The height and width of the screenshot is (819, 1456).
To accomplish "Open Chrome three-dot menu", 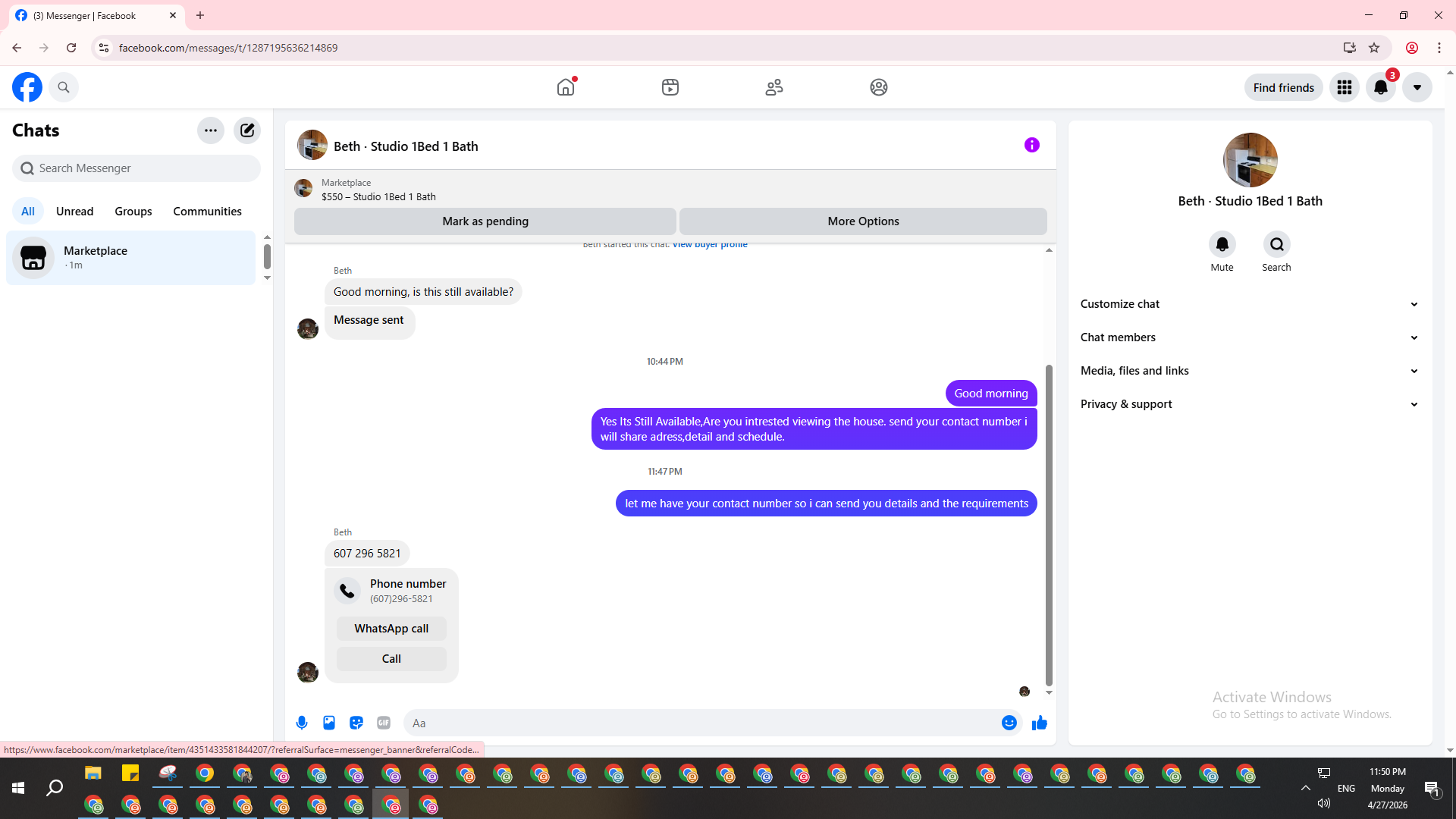I will [1439, 48].
